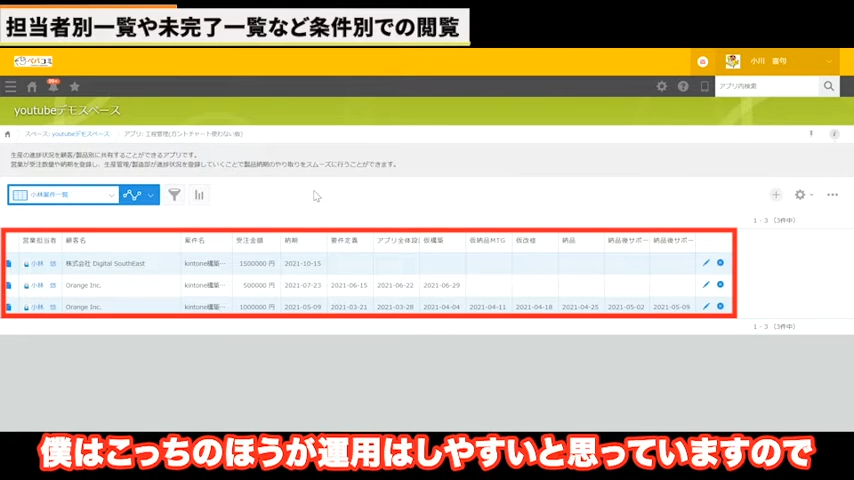Edit the 500000 円 Orange Inc. record

(706, 285)
